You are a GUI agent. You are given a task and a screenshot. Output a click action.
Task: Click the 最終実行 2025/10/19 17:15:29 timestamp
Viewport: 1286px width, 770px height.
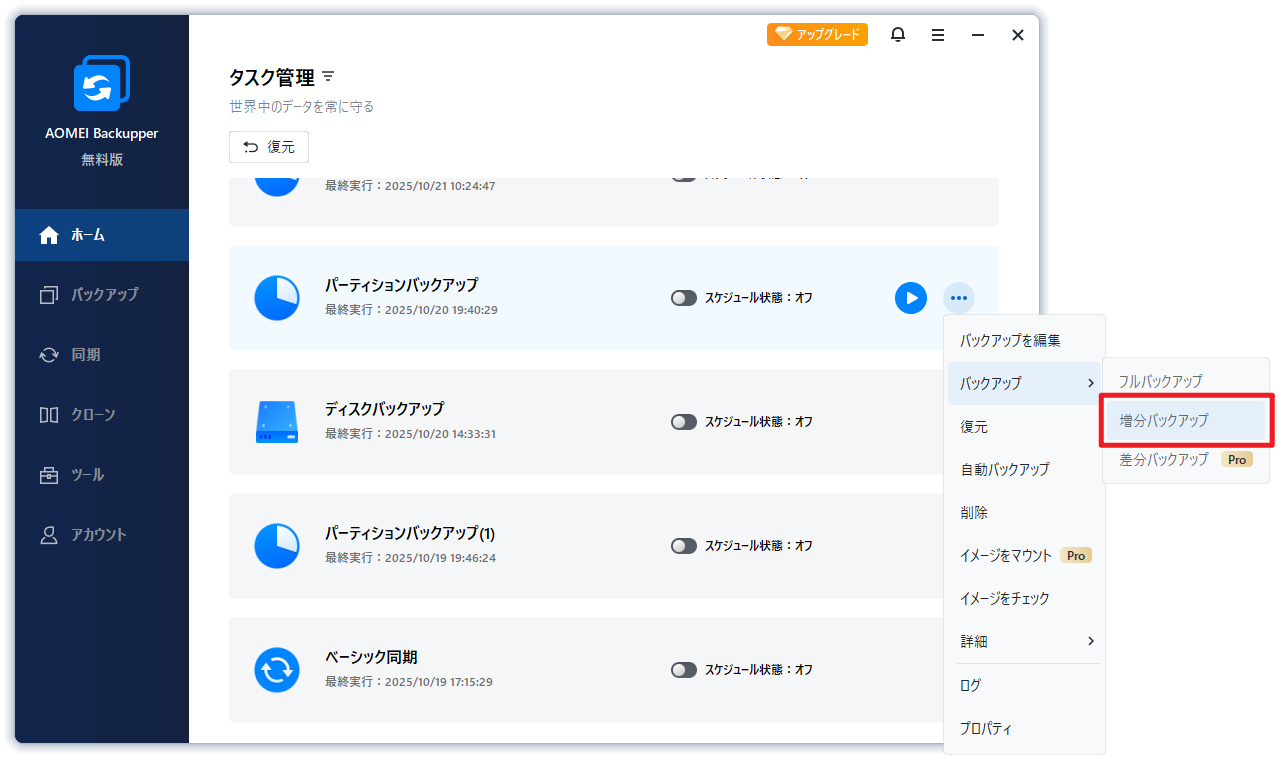tap(409, 682)
